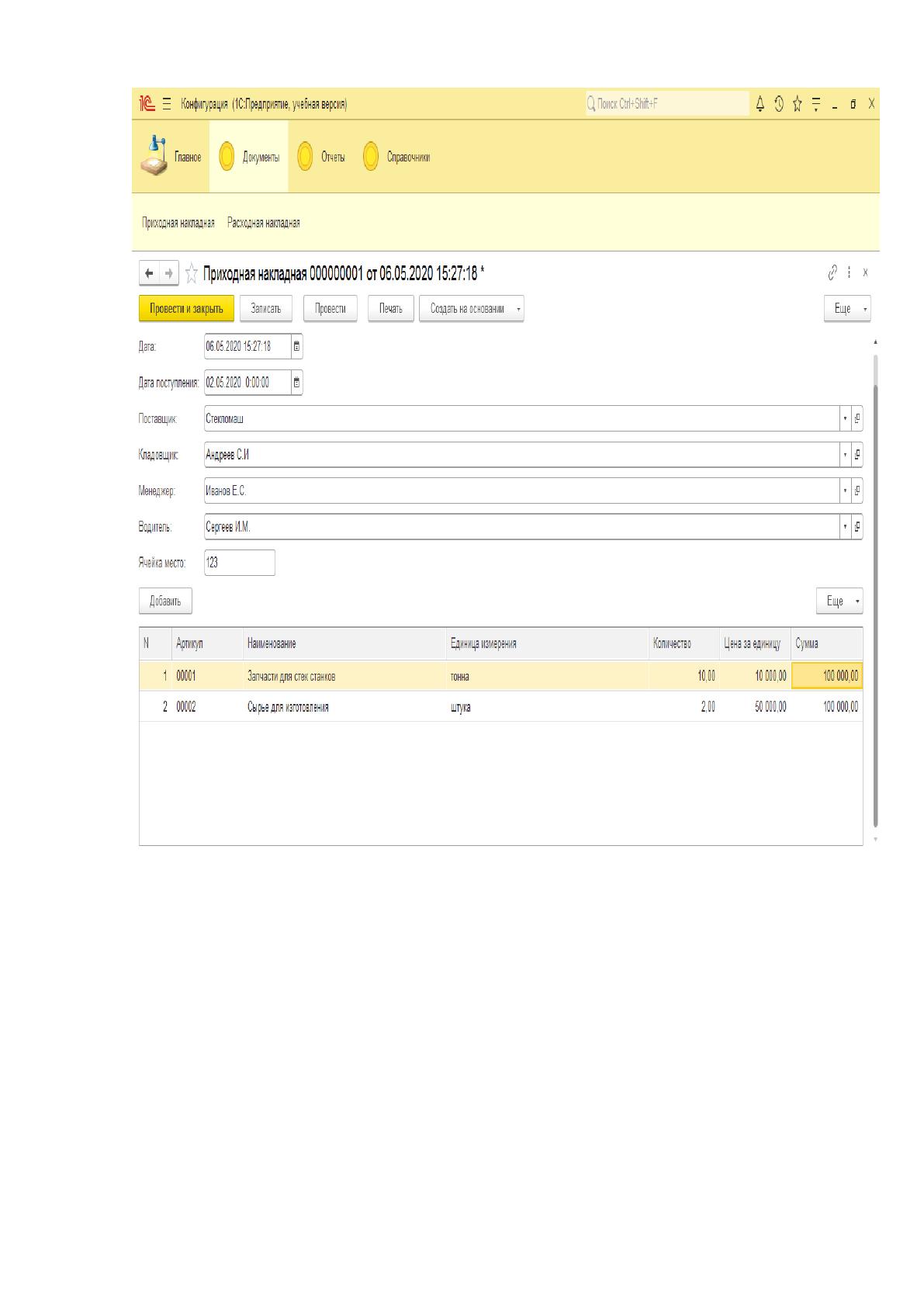
Task: Open the Расходная накладная link
Action: [x=264, y=224]
